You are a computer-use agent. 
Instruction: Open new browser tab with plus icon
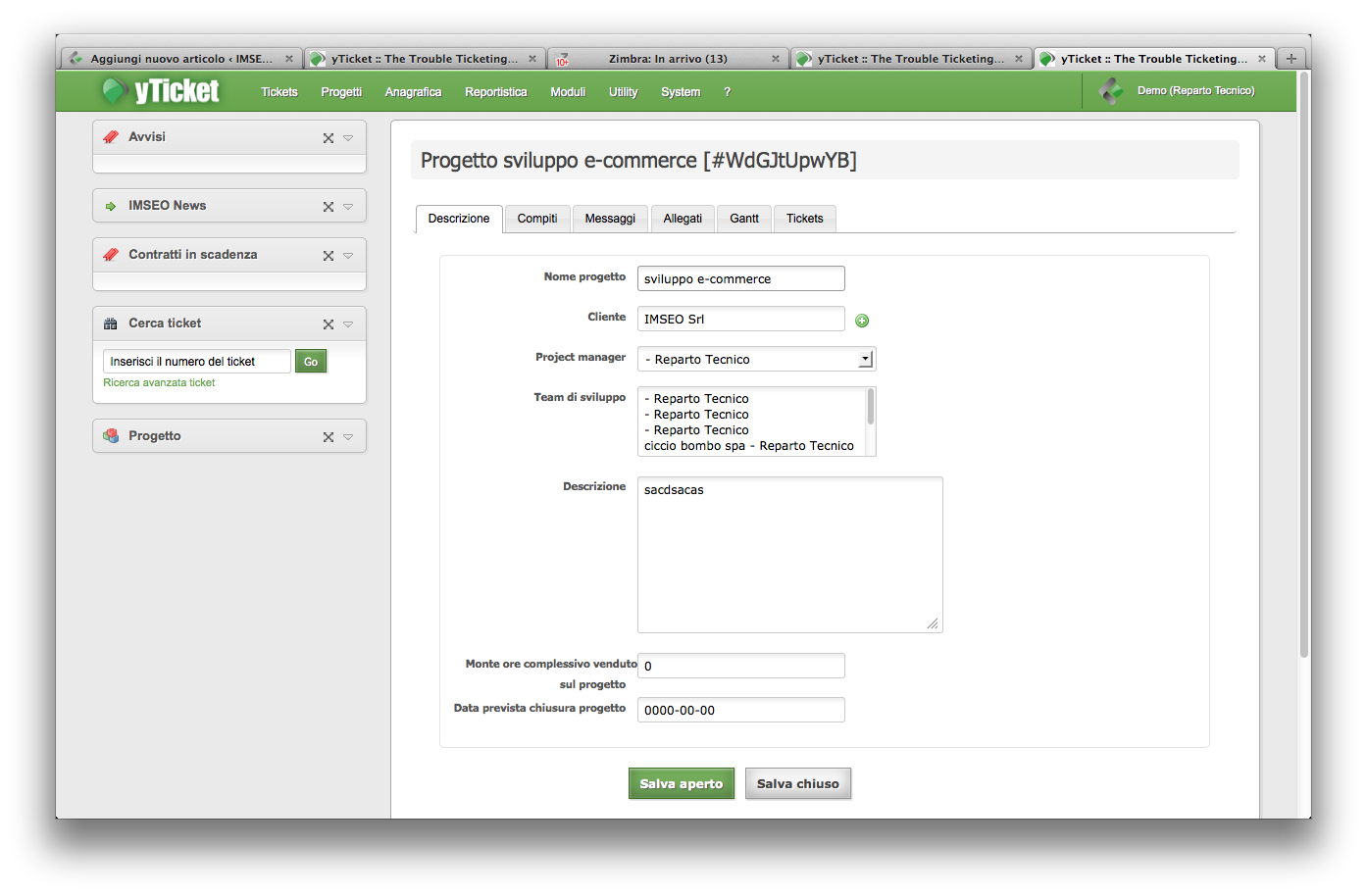pos(1291,59)
